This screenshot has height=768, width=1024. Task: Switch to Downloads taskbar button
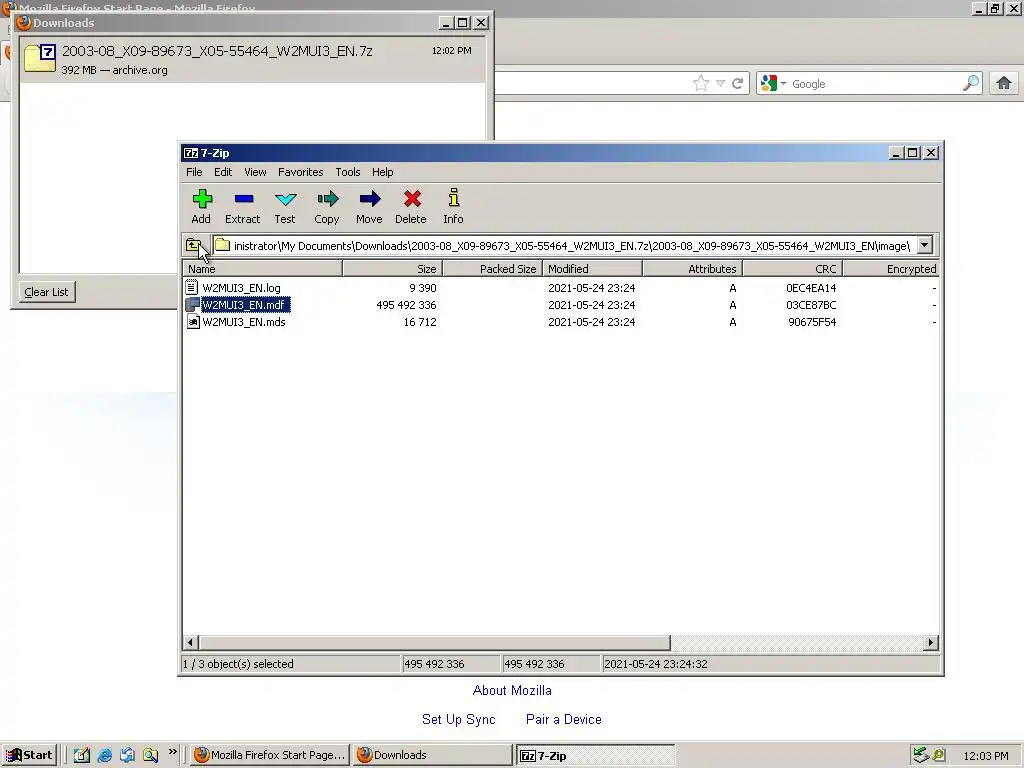pyautogui.click(x=432, y=755)
